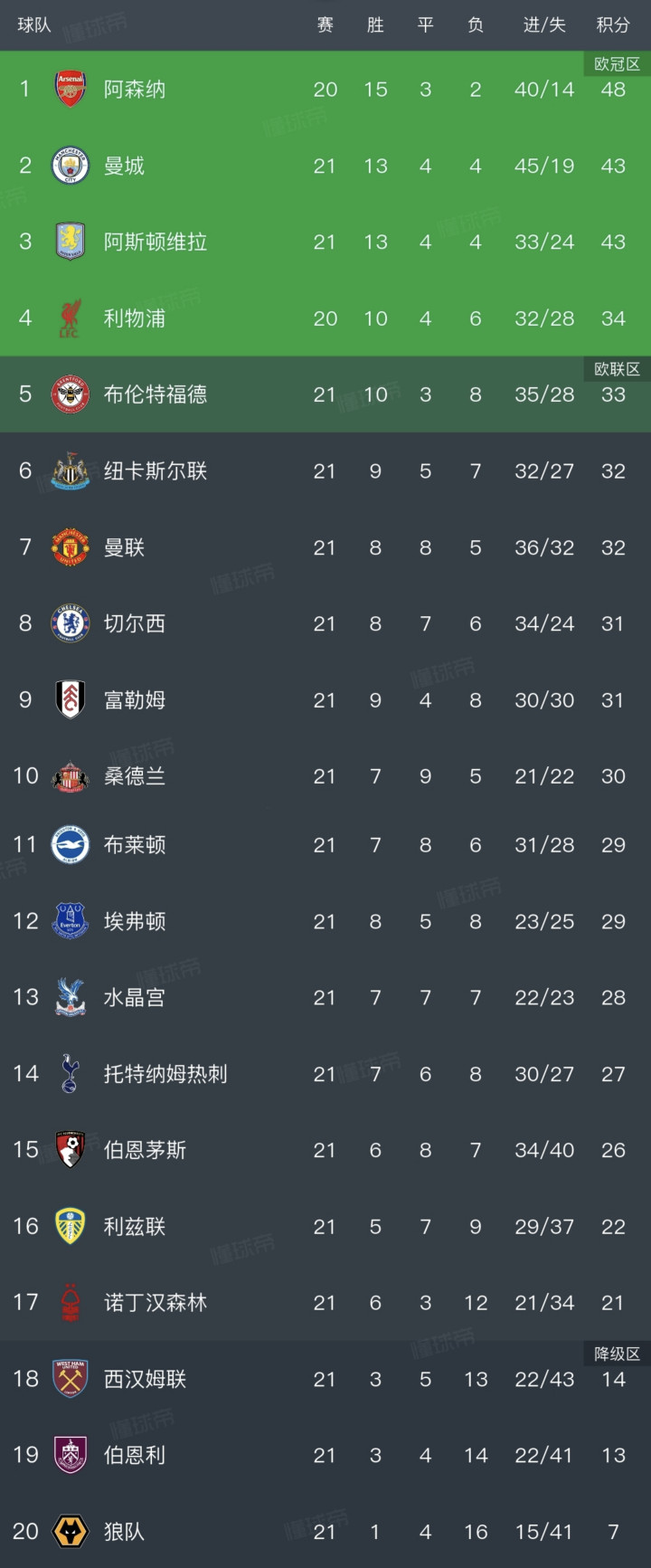Tap the Fulham shield logo
This screenshot has height=1568, width=651.
coord(71,699)
